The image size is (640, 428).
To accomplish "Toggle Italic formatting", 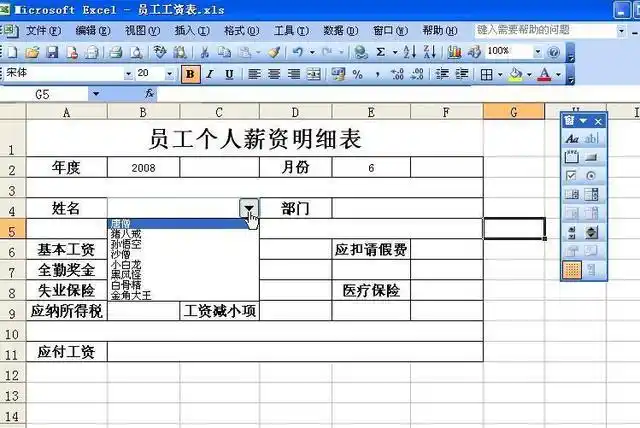I will (x=210, y=74).
